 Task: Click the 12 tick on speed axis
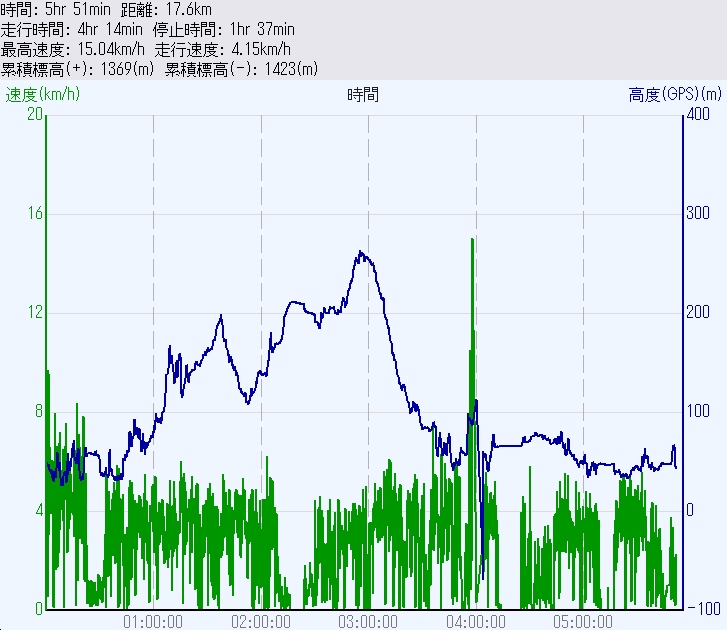click(35, 313)
